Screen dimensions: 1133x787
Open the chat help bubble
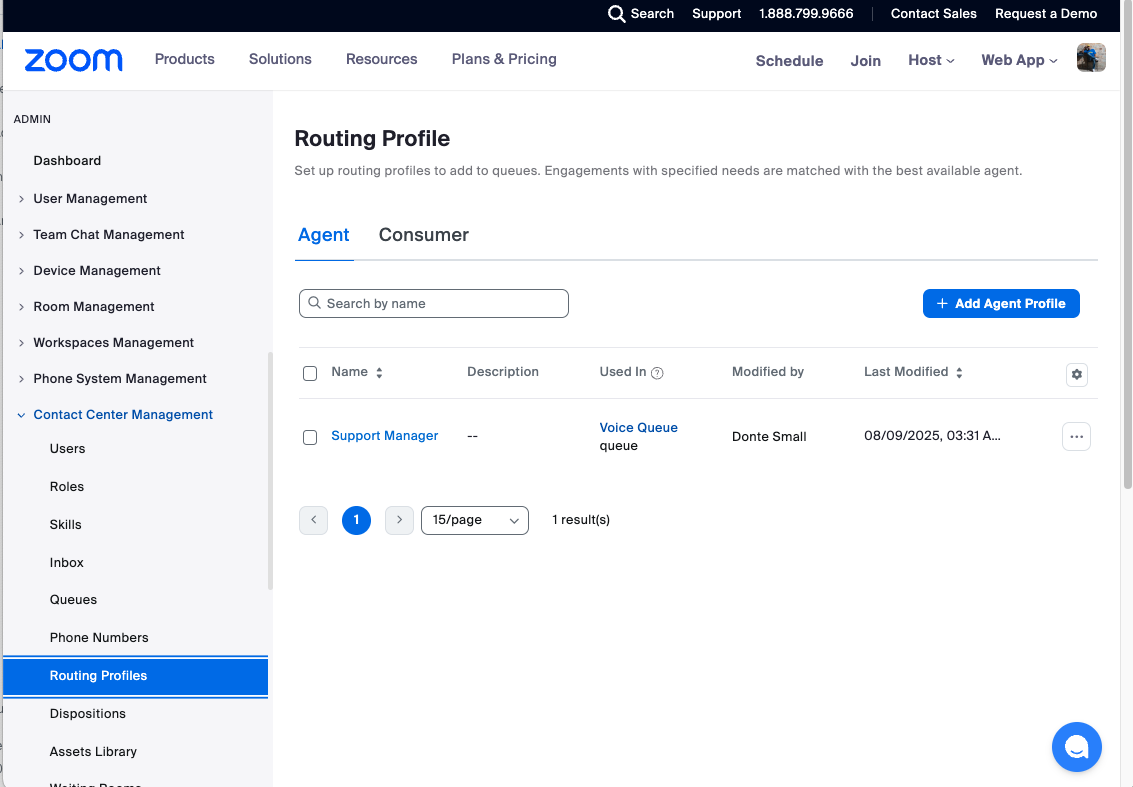1076,747
